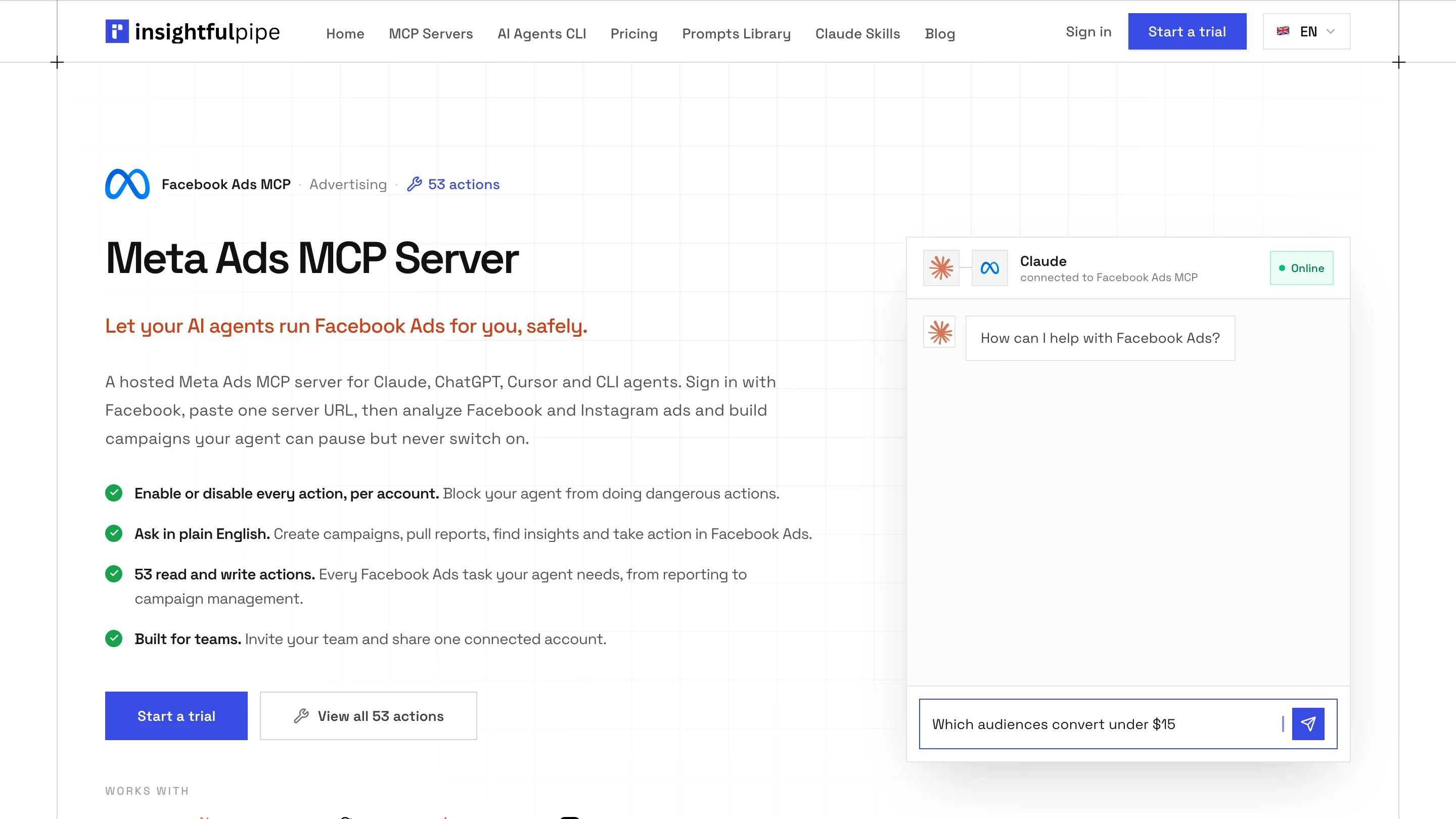Viewport: 1456px width, 819px height.
Task: Open Claude Skills in the navigation
Action: pos(857,33)
